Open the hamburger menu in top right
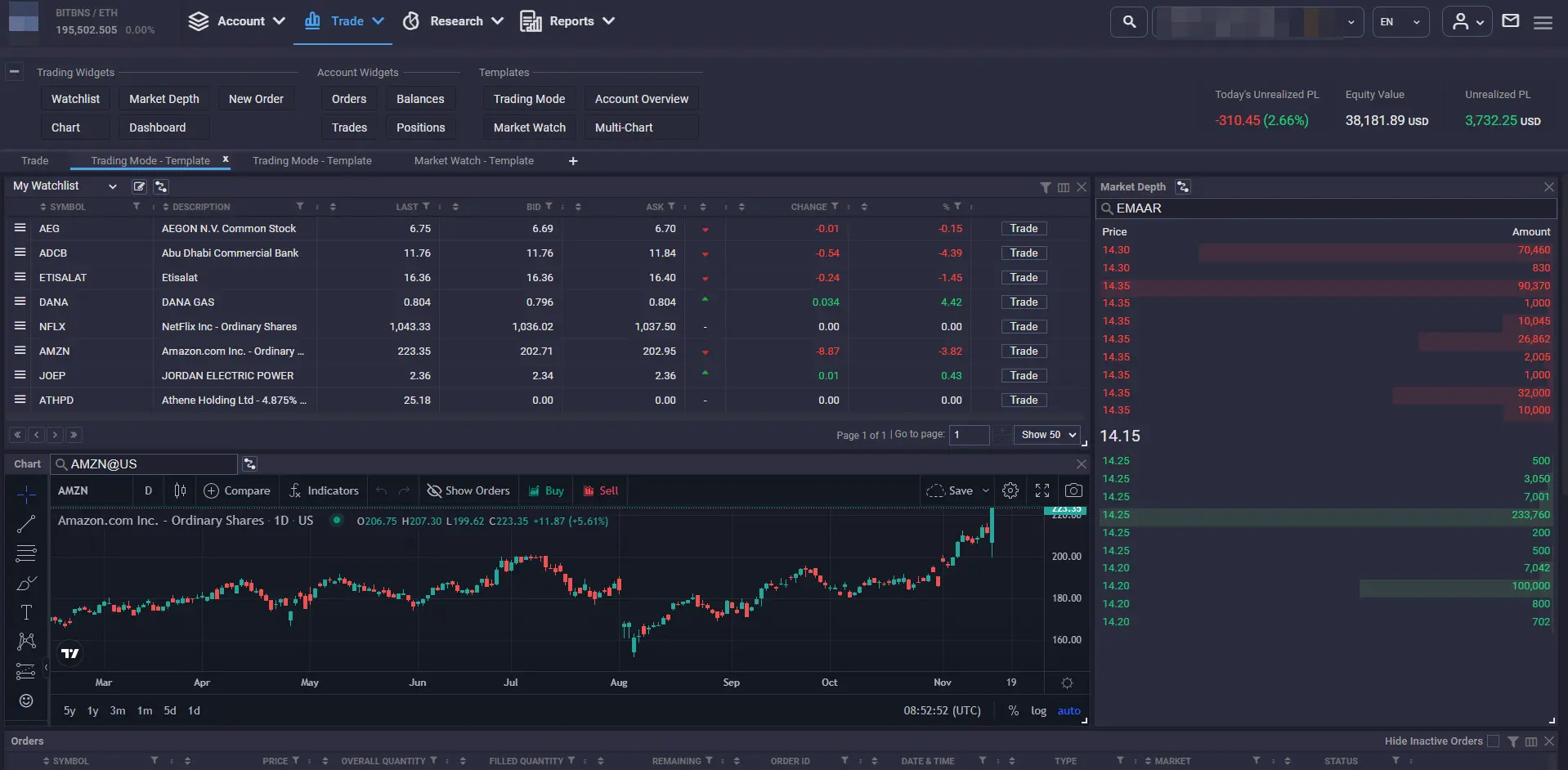Image resolution: width=1568 pixels, height=770 pixels. tap(1543, 22)
